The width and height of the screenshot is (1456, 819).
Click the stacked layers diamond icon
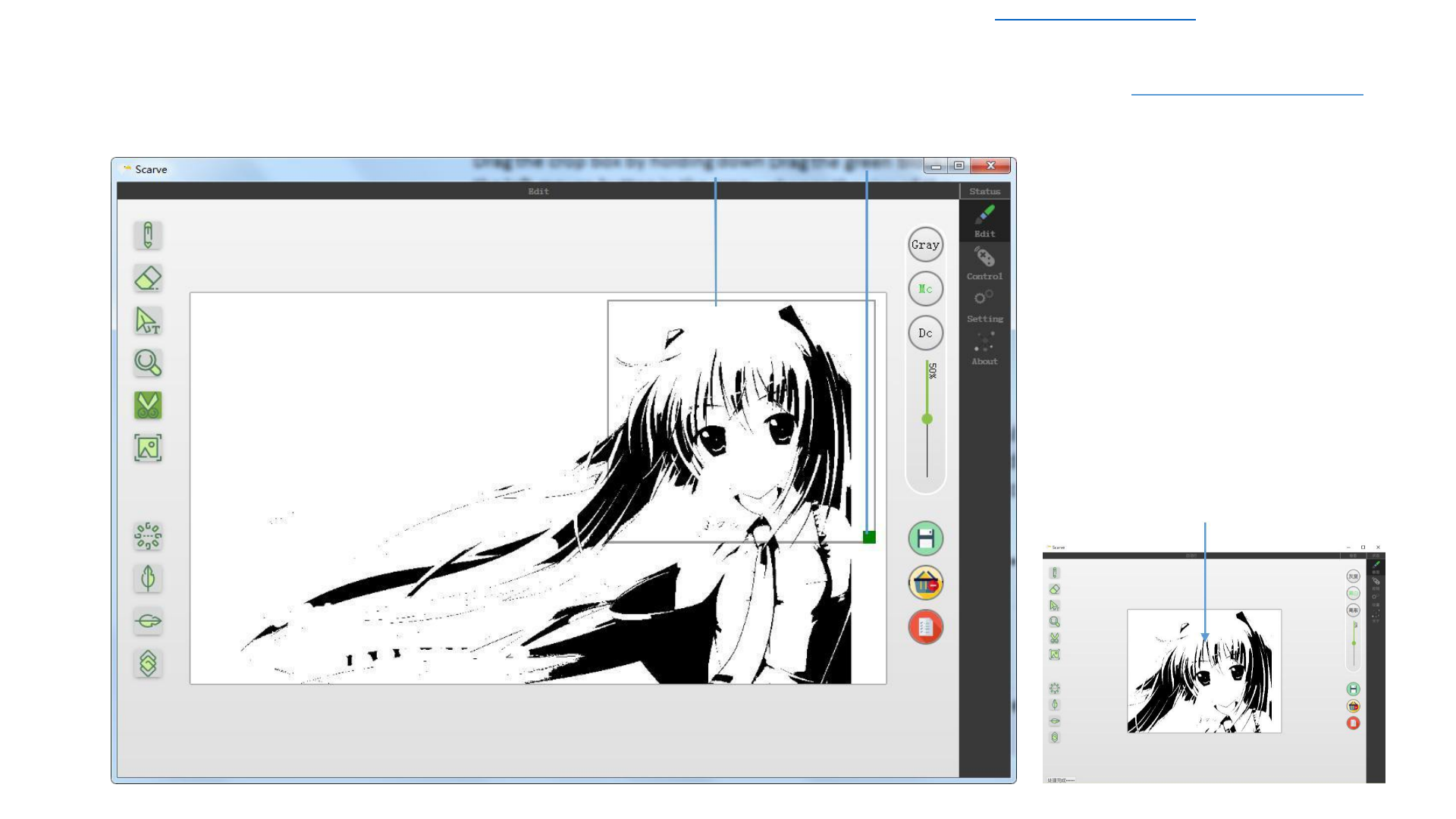(x=148, y=664)
